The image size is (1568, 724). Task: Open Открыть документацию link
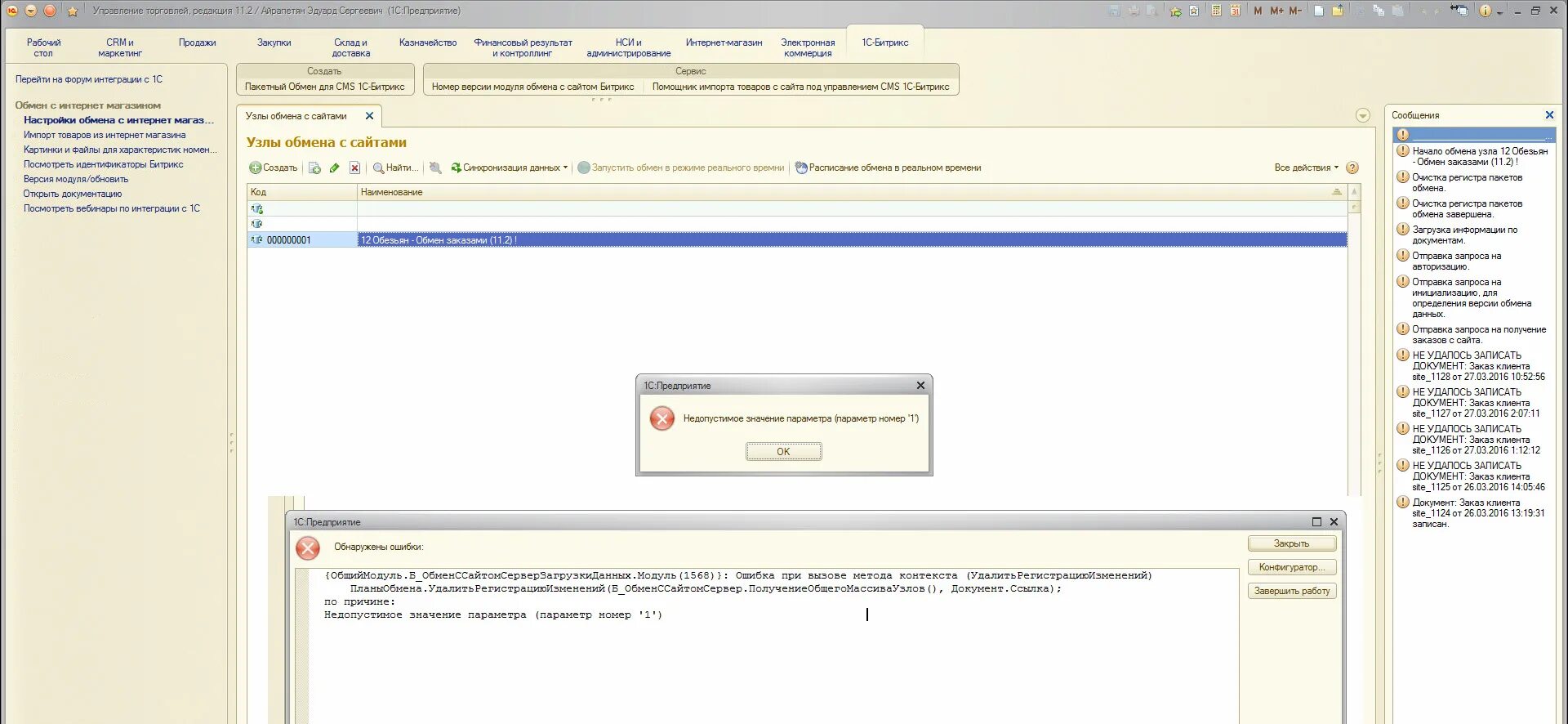[73, 194]
